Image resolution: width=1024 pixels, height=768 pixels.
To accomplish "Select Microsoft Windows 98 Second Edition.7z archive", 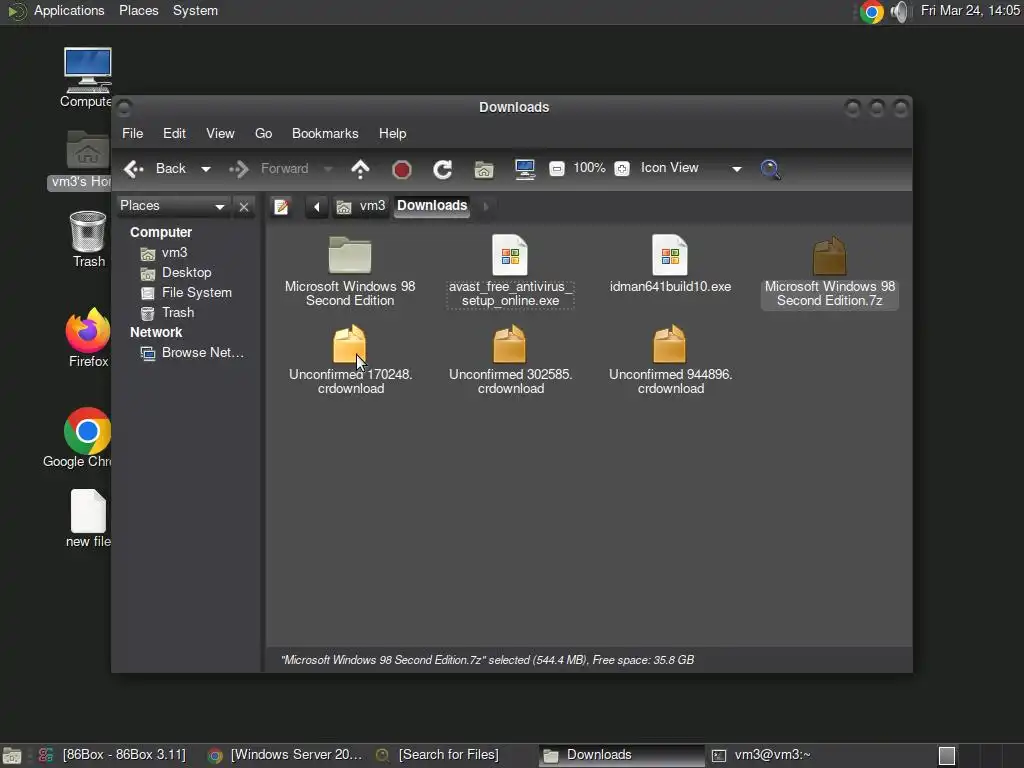I will point(829,272).
